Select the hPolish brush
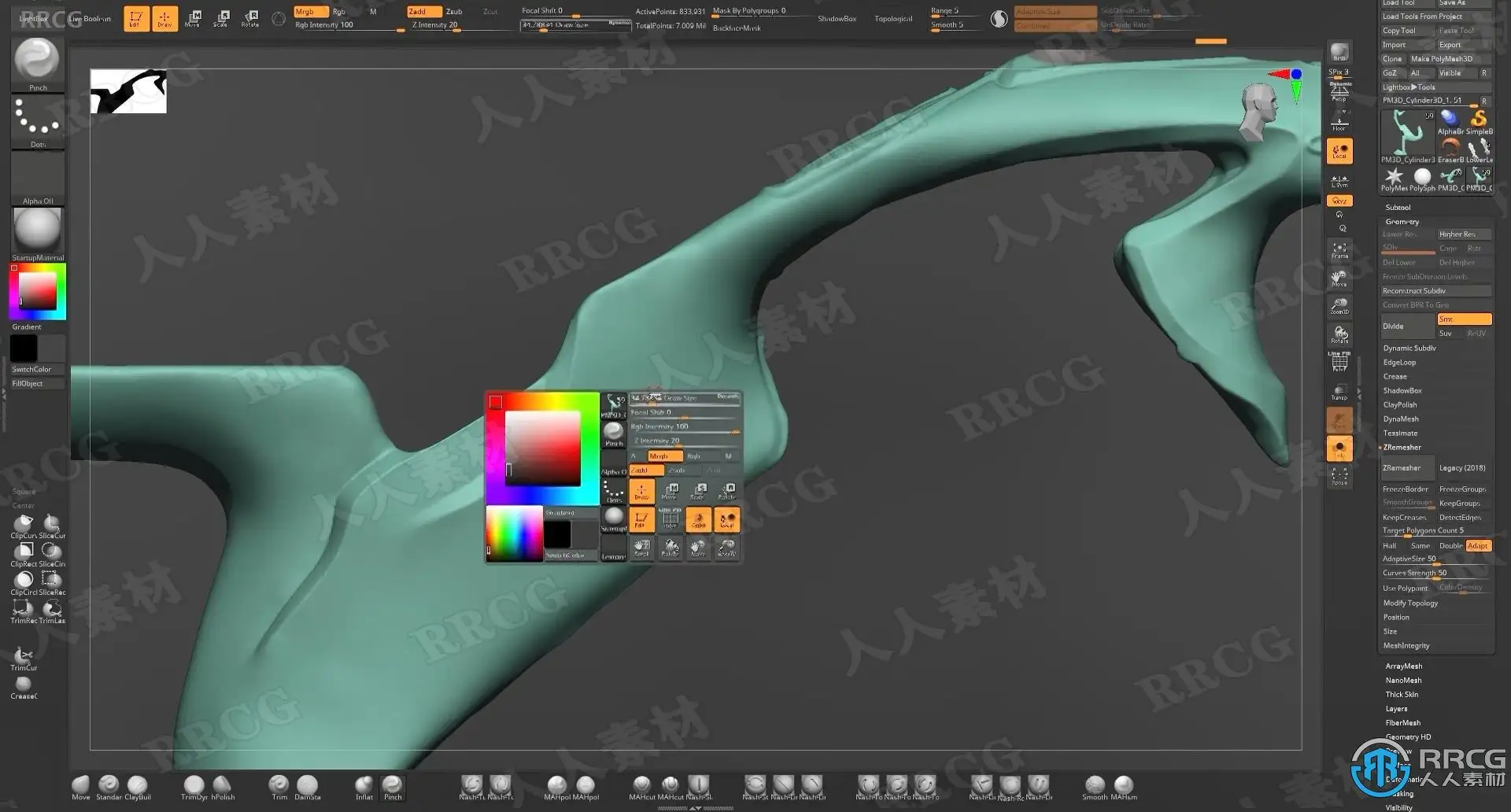Viewport: 1511px width, 812px height. (x=223, y=787)
